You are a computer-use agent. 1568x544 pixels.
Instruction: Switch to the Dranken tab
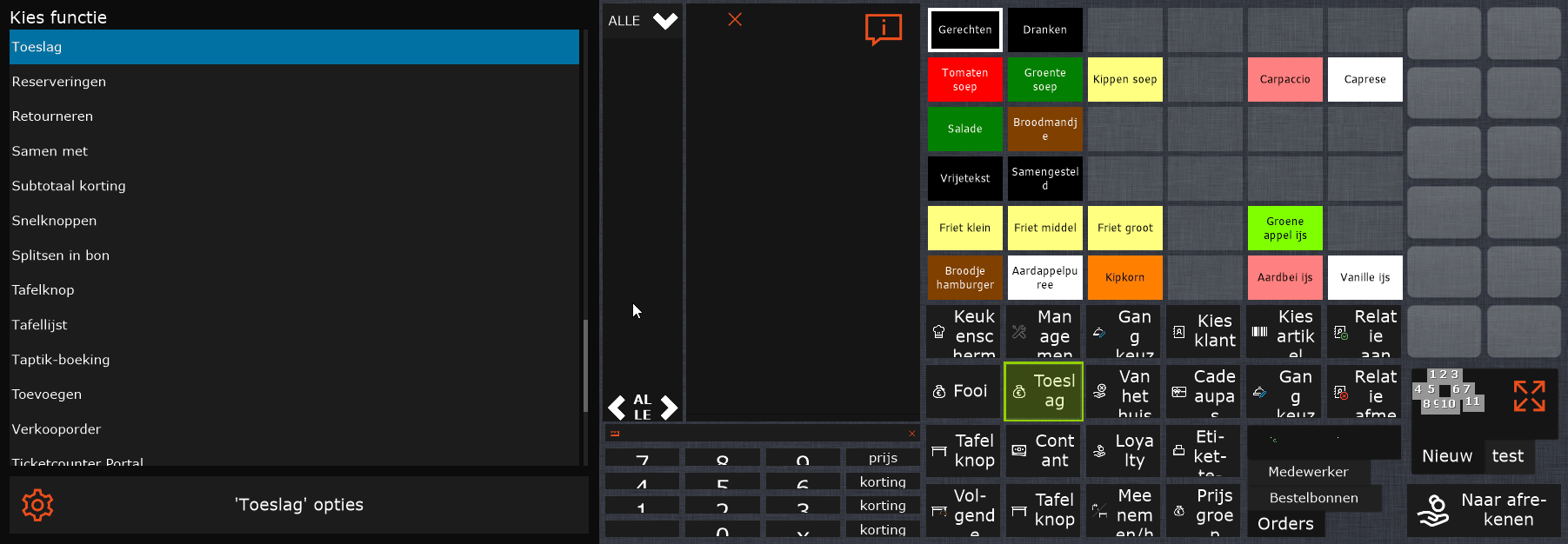coord(1044,30)
